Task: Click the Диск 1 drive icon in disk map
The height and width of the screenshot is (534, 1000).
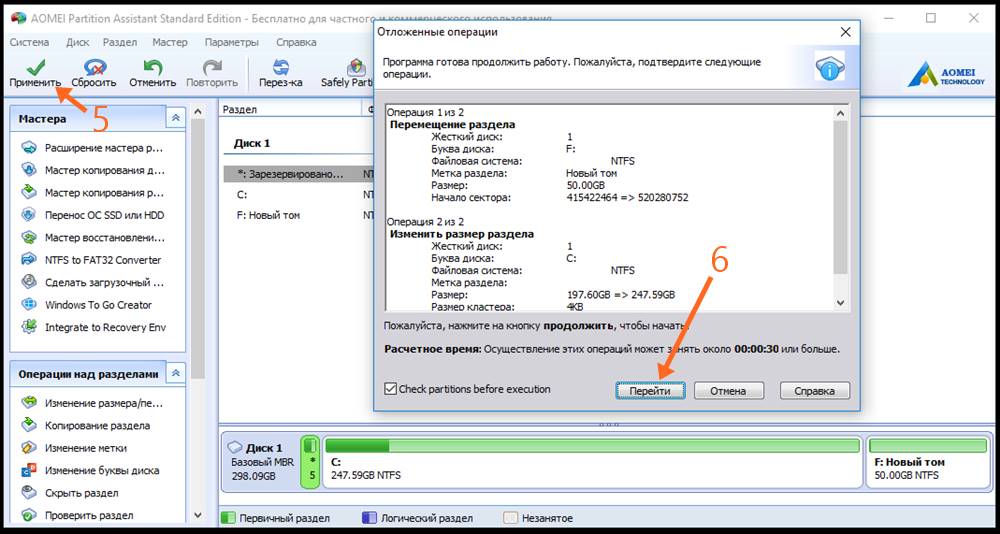Action: 235,447
